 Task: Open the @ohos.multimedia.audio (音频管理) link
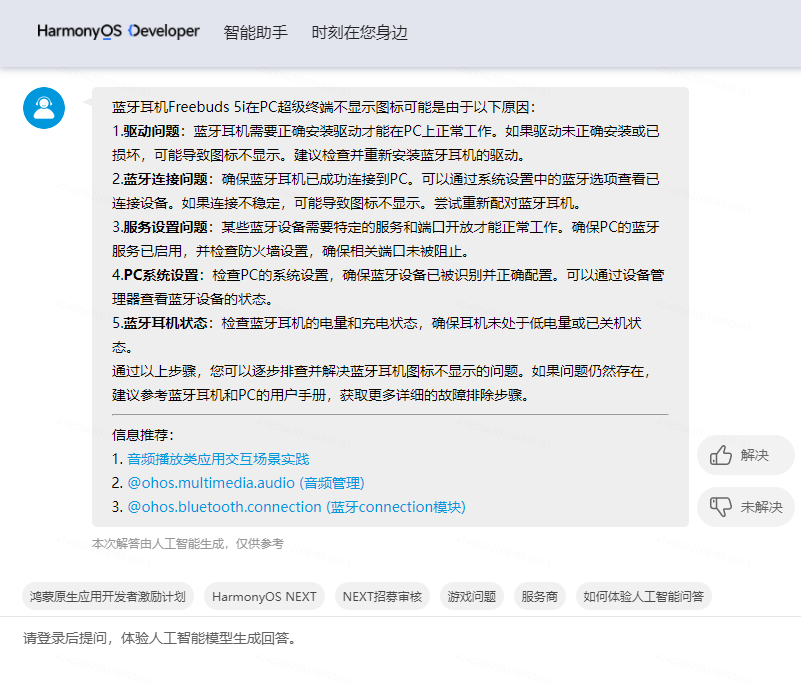(x=246, y=483)
